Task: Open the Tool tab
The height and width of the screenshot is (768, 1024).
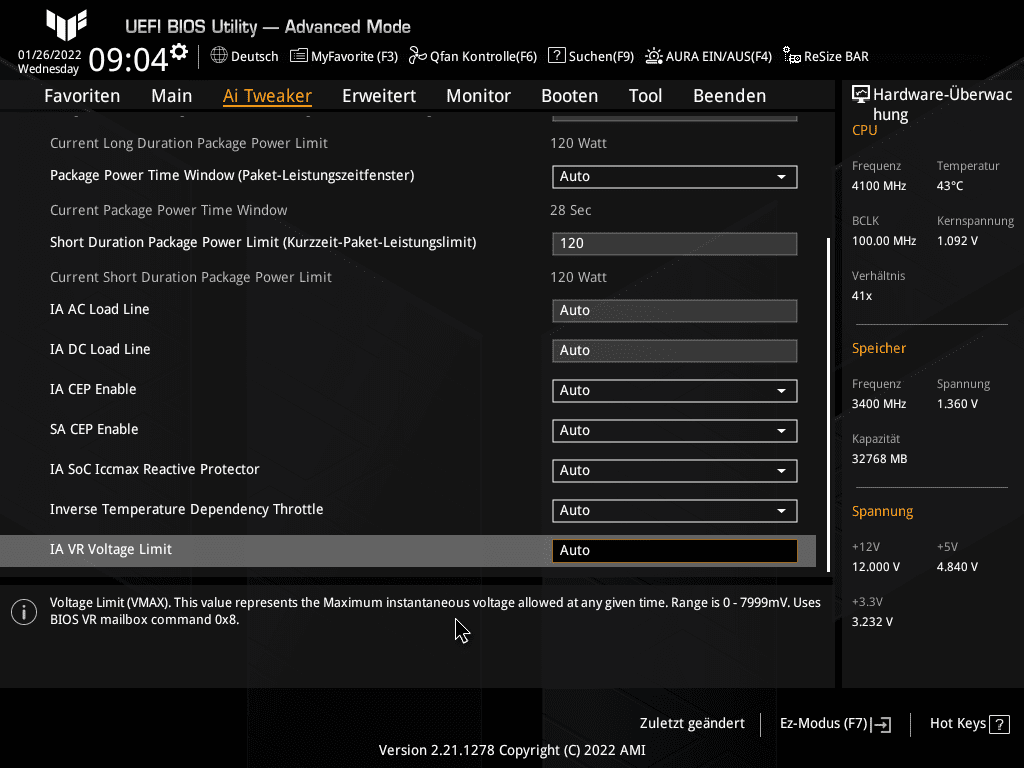Action: pyautogui.click(x=645, y=96)
